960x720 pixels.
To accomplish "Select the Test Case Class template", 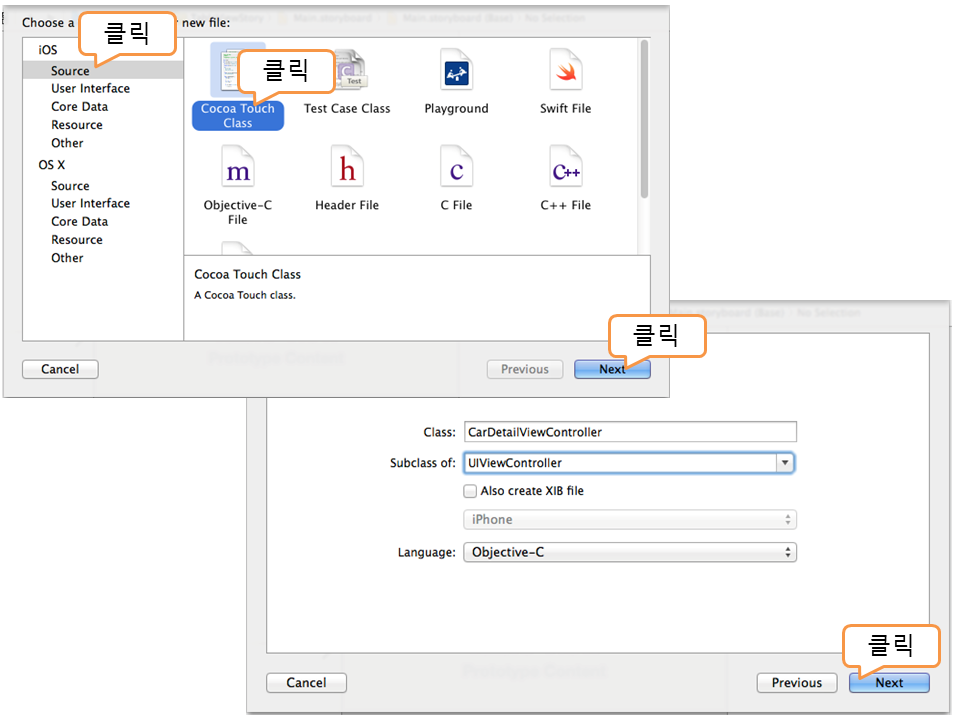I will pos(347,108).
